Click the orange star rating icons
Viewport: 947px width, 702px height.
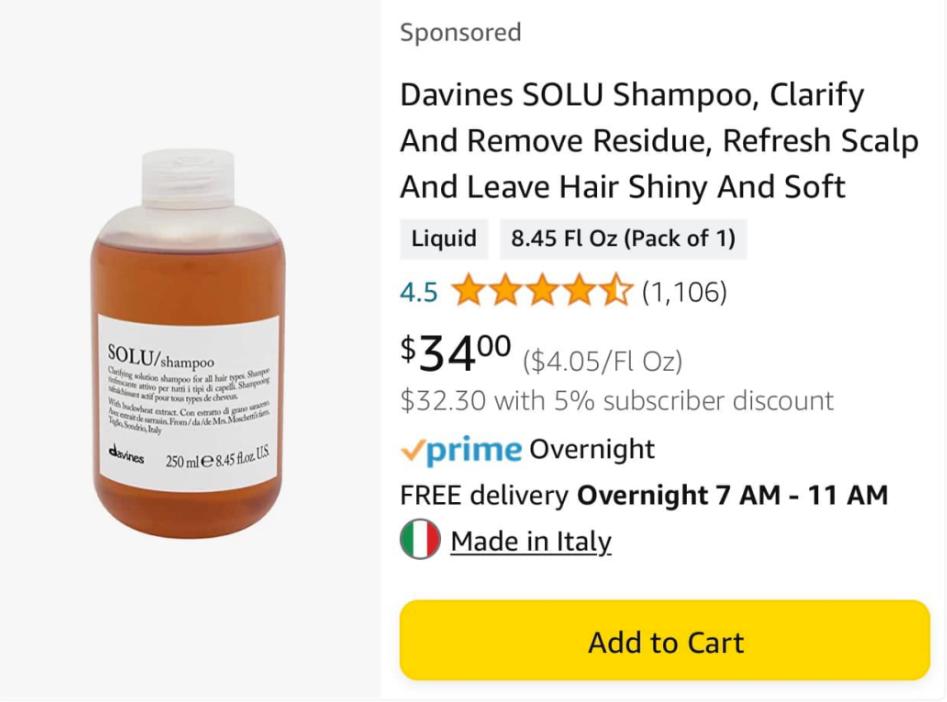[543, 292]
